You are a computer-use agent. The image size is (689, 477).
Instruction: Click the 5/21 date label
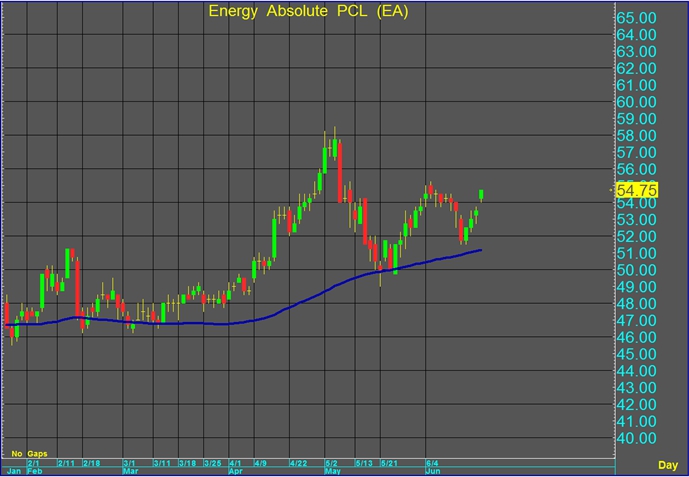389,463
